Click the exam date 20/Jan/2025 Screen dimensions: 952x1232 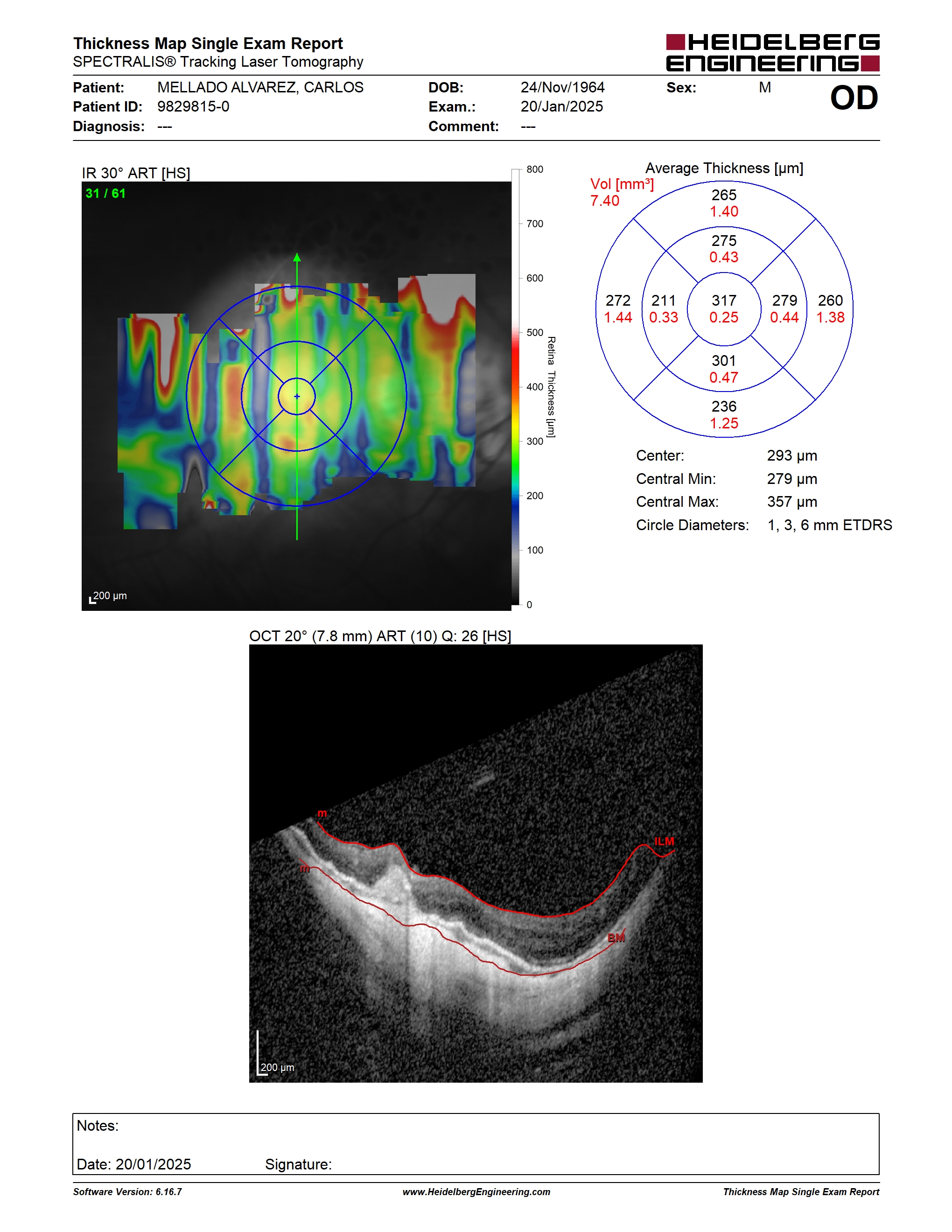[x=562, y=106]
